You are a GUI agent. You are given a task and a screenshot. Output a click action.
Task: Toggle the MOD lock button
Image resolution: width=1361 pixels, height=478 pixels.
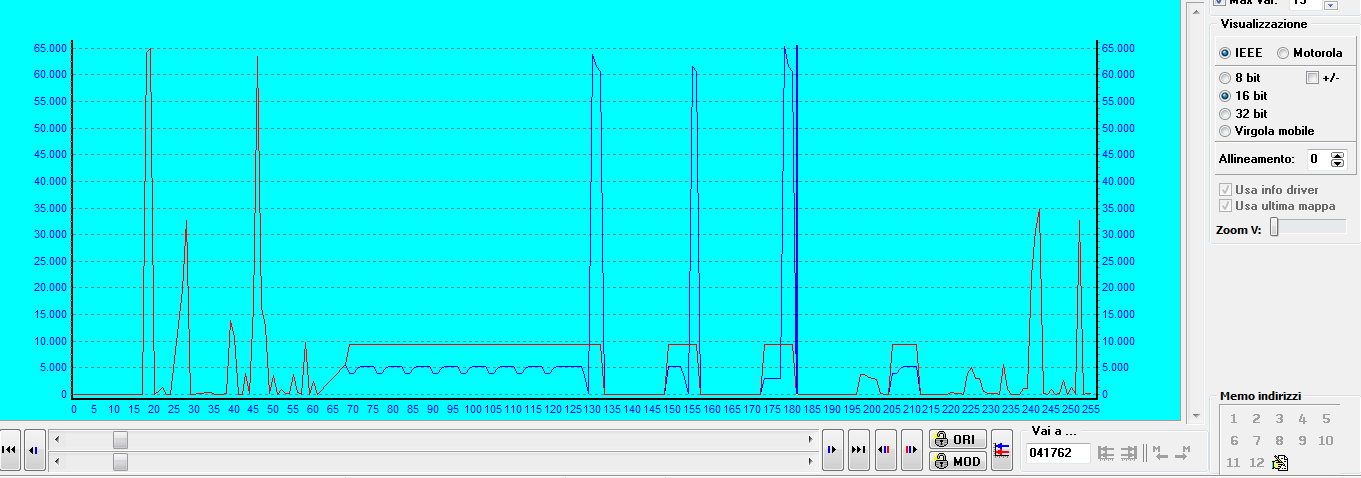(x=958, y=461)
